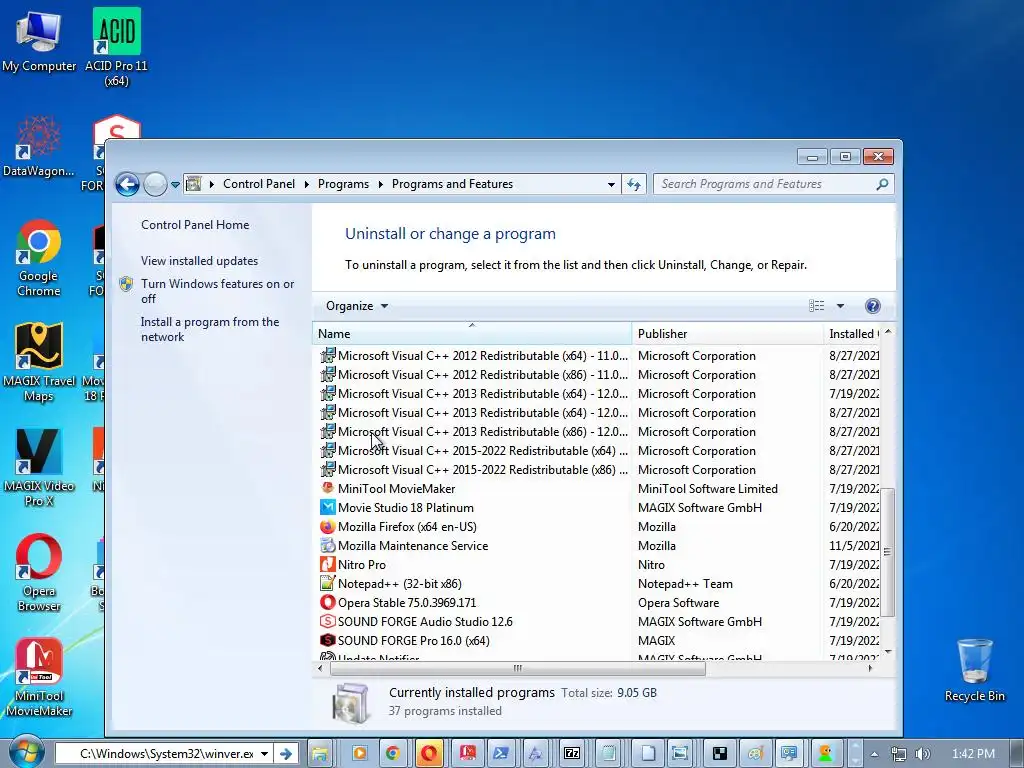The height and width of the screenshot is (768, 1024).
Task: Select Programs in the breadcrumb path
Action: point(343,184)
